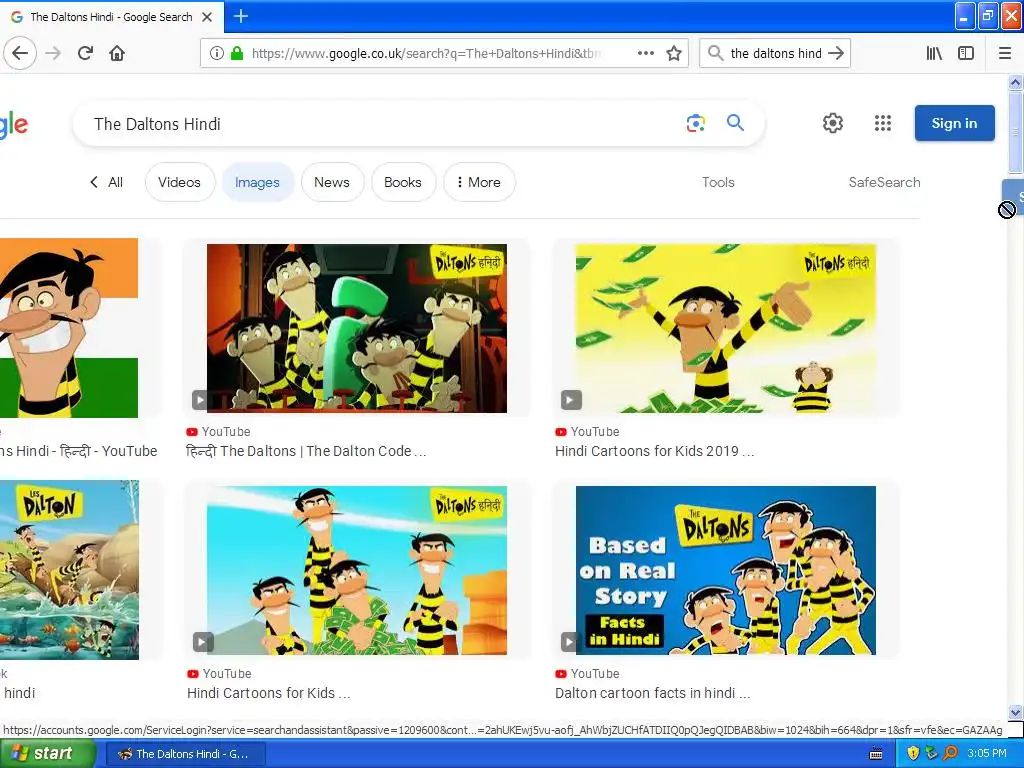Open The Dalton Code YouTube image result
This screenshot has height=768, width=1024.
[x=357, y=328]
